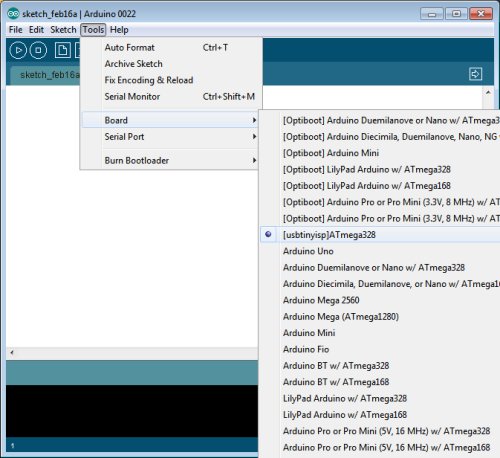Choose Auto Format from Tools menu
This screenshot has height=458, width=500.
click(x=170, y=47)
